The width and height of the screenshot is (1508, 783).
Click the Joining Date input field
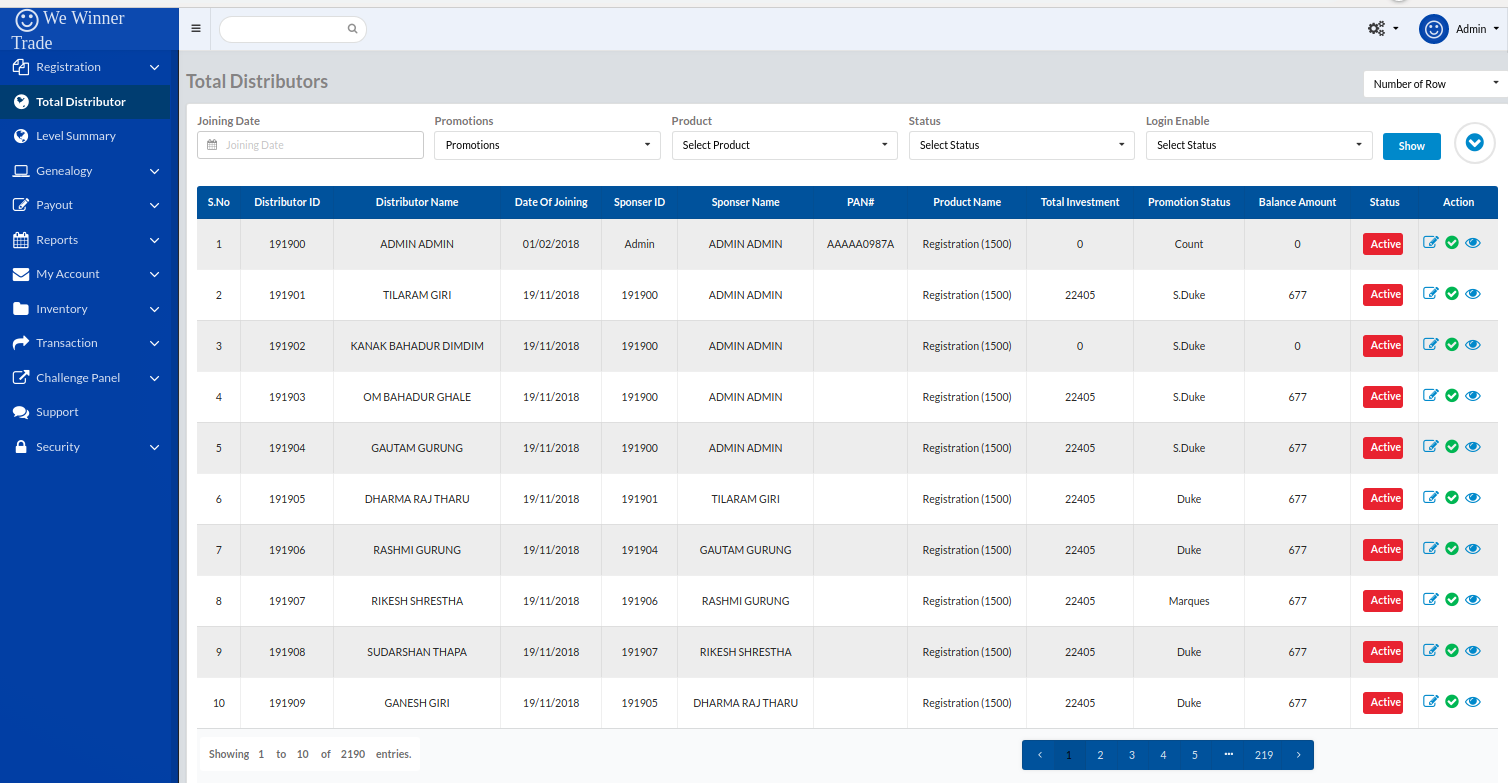(310, 145)
